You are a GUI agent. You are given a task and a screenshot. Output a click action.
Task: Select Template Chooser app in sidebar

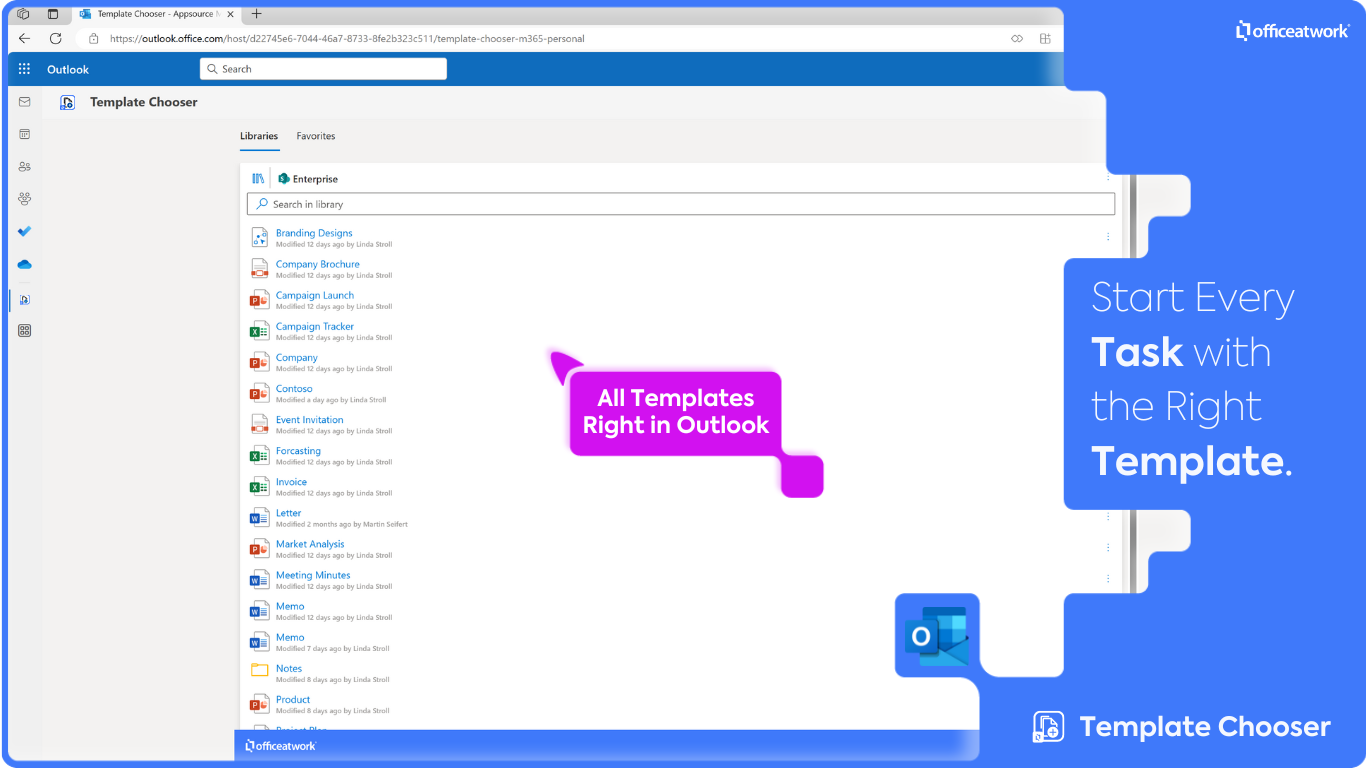24,299
